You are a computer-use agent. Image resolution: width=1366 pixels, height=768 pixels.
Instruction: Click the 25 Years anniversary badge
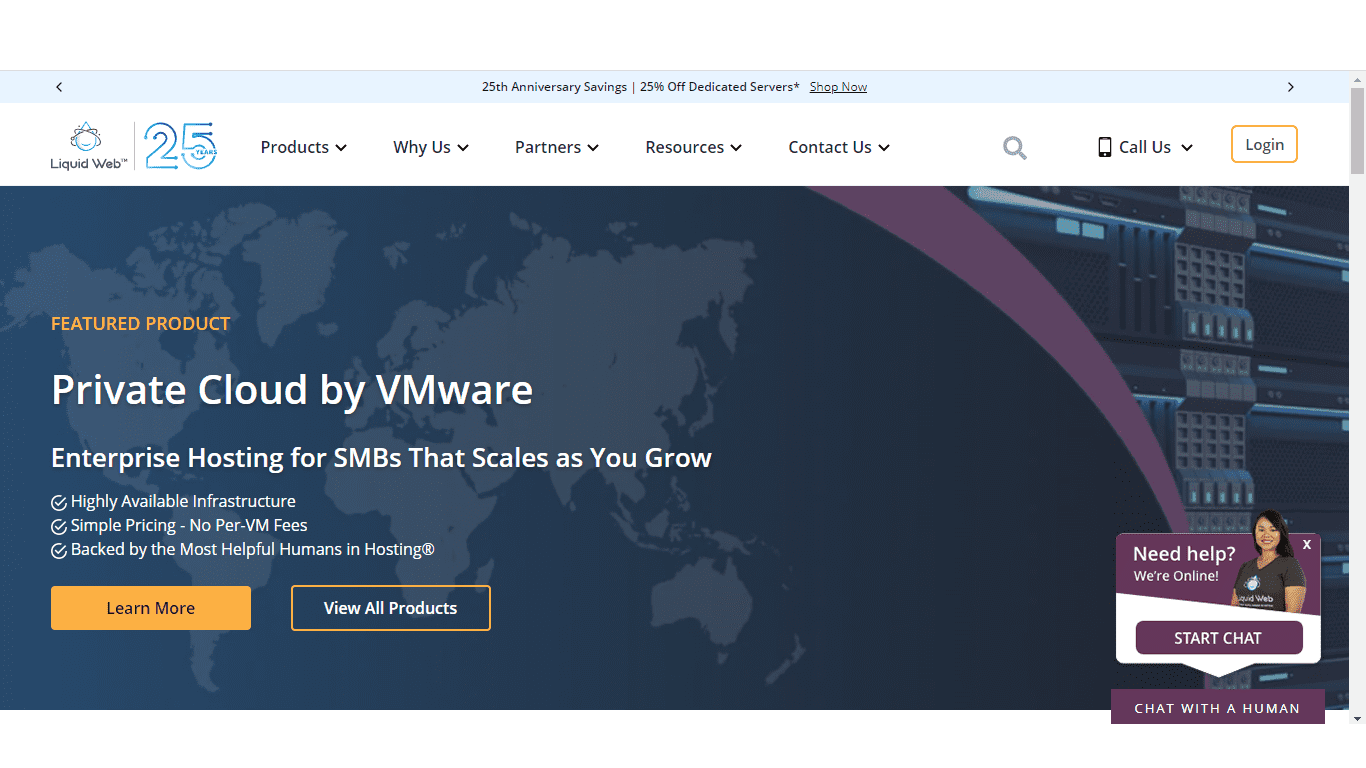(180, 146)
